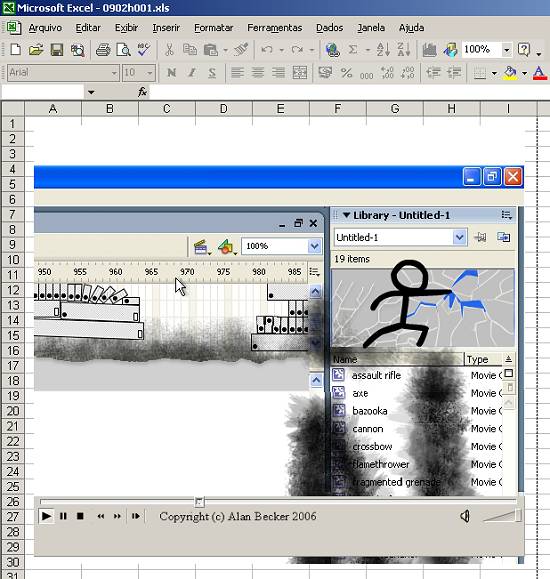Open the Exibir menu

126,28
